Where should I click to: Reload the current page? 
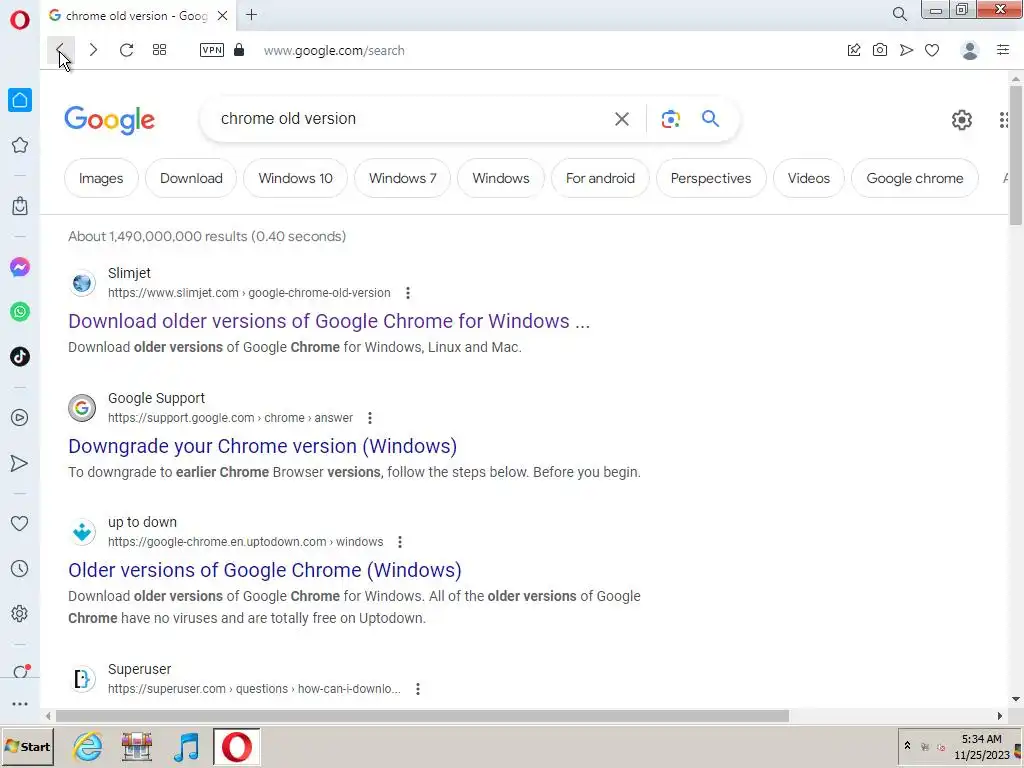126,50
